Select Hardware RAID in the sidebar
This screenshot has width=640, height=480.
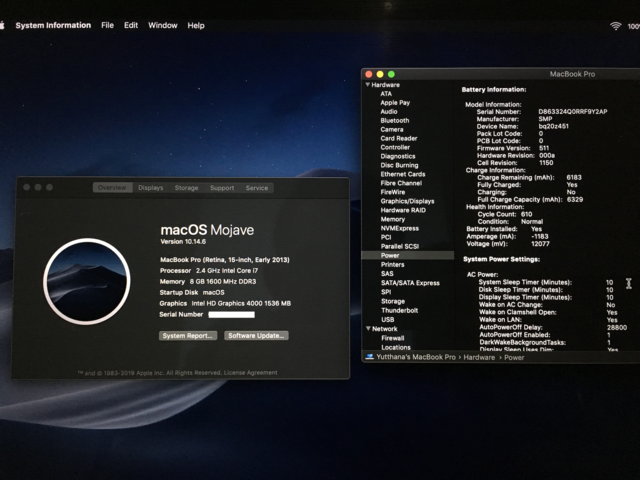[403, 210]
